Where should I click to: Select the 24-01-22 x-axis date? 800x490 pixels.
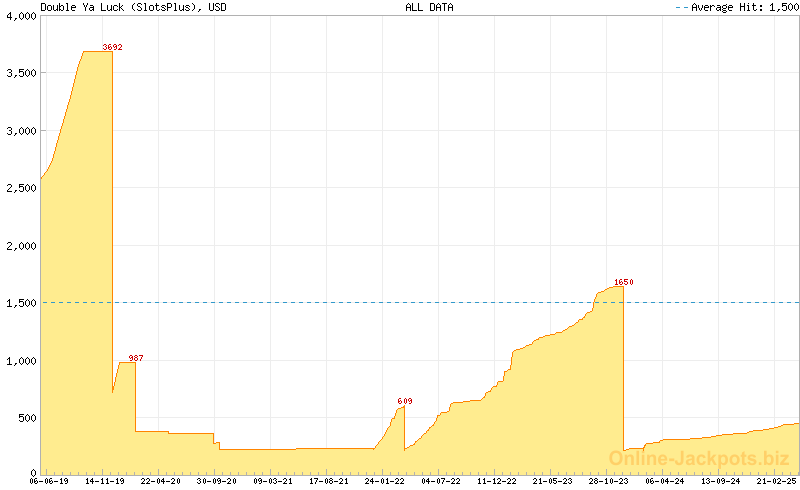coord(384,481)
